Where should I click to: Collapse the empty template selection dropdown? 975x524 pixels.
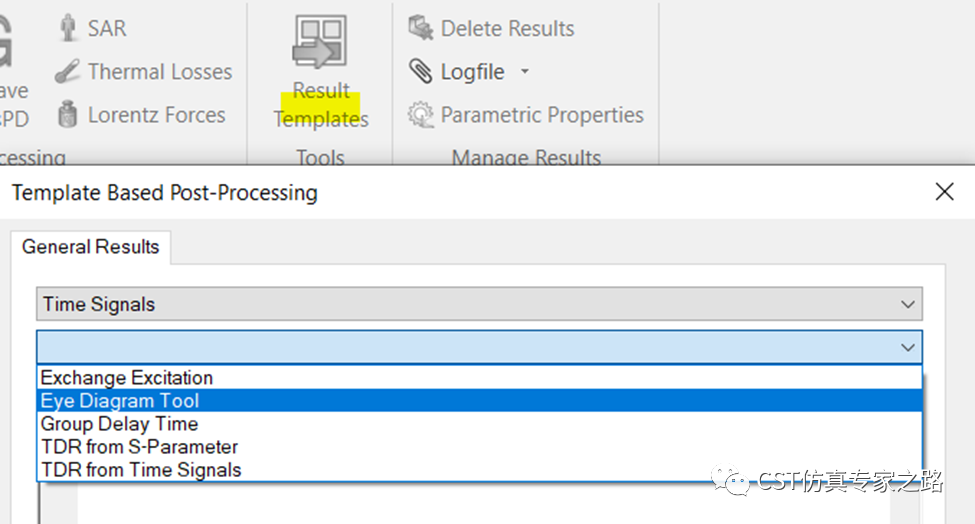coord(908,347)
